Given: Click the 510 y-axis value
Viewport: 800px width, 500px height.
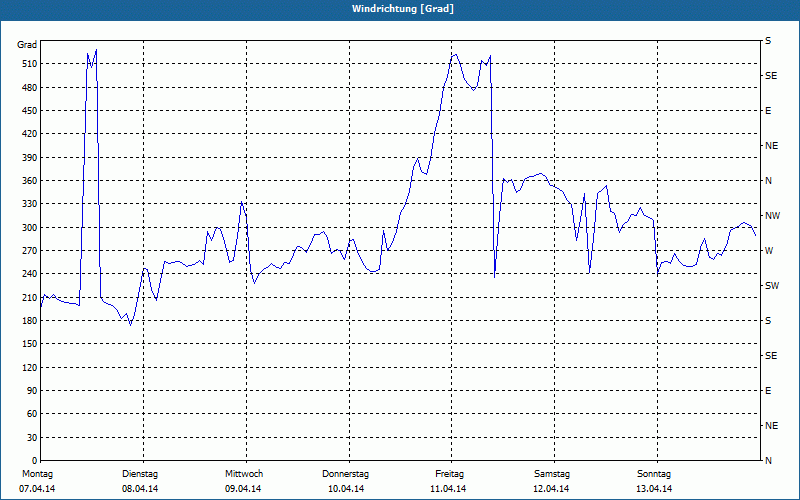Looking at the screenshot, I should pyautogui.click(x=29, y=64).
